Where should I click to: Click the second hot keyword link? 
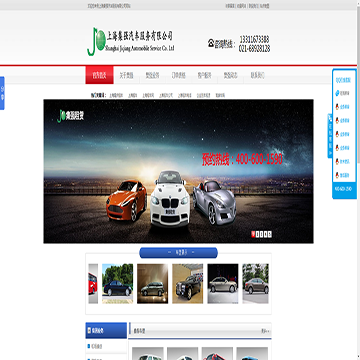coord(133,95)
